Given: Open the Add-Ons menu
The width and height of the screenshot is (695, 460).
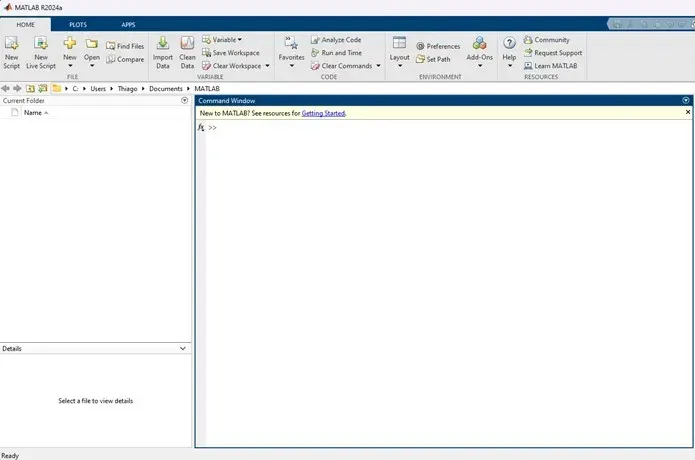Looking at the screenshot, I should point(480,53).
